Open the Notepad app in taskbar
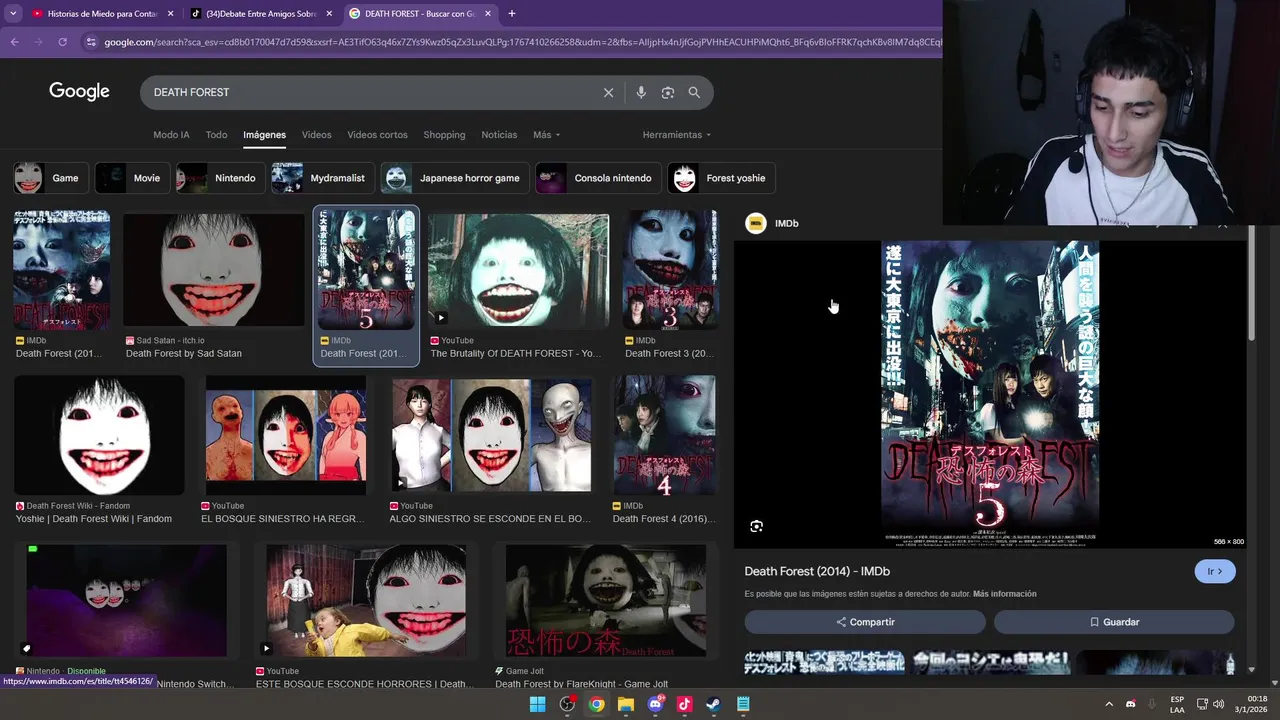This screenshot has width=1280, height=720. coord(743,704)
